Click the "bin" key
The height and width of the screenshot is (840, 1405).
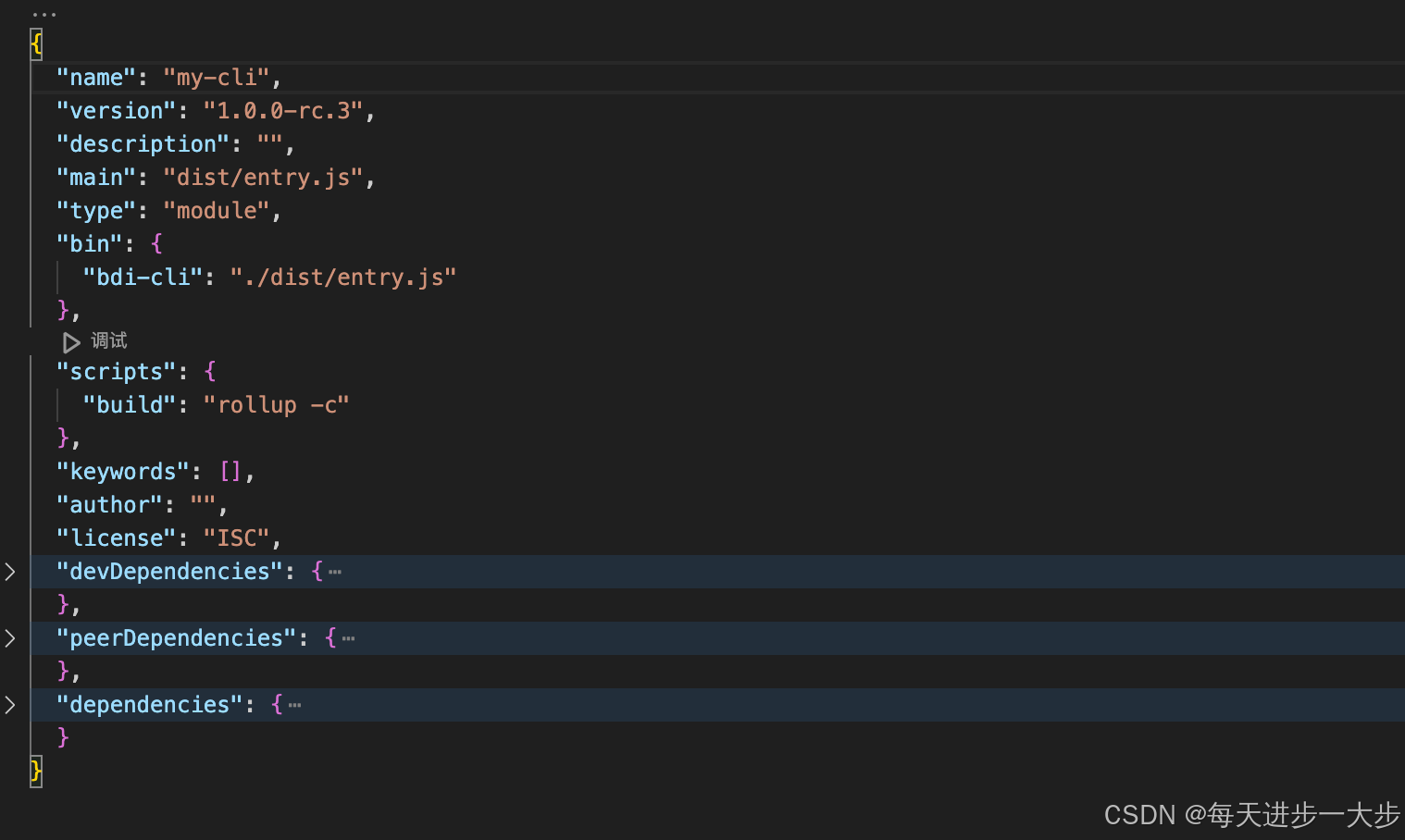click(x=90, y=244)
